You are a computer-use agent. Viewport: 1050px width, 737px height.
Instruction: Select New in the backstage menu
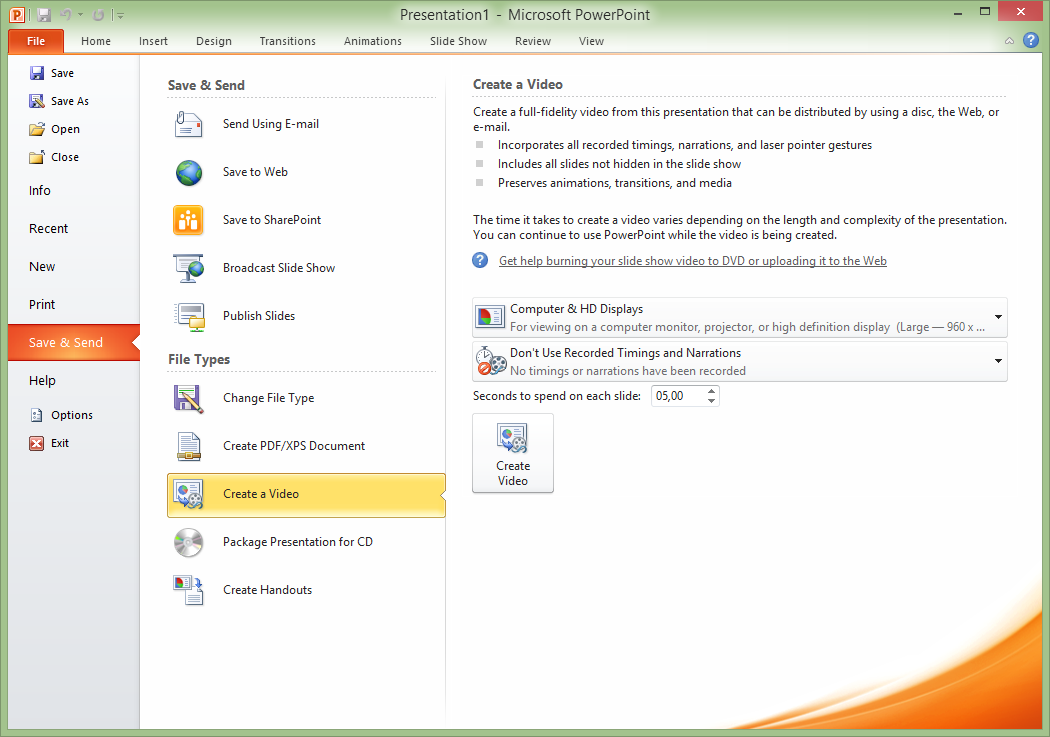coord(42,267)
